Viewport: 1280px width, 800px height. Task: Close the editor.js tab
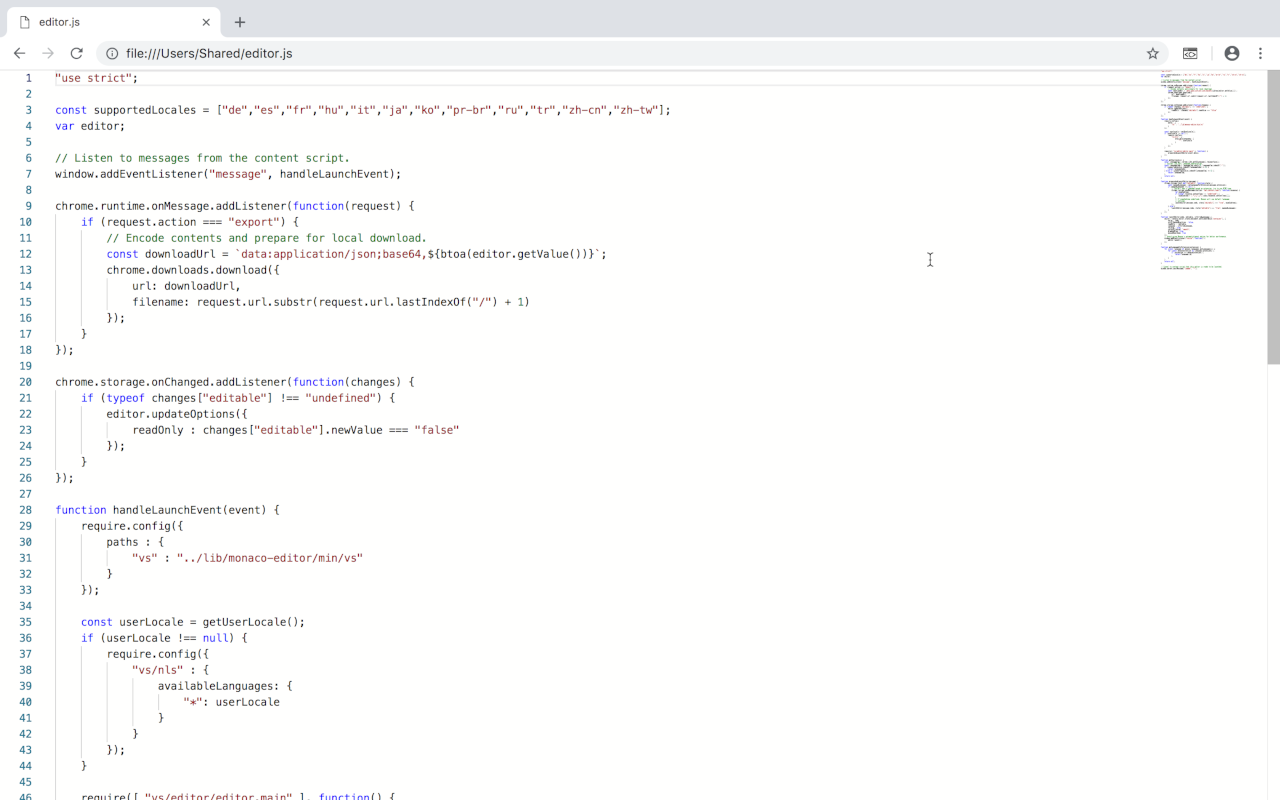206,22
